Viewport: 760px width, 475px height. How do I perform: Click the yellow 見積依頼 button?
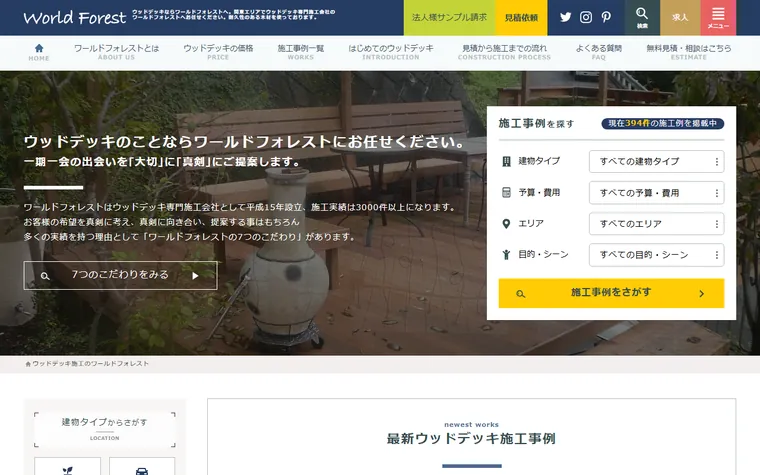(x=521, y=17)
